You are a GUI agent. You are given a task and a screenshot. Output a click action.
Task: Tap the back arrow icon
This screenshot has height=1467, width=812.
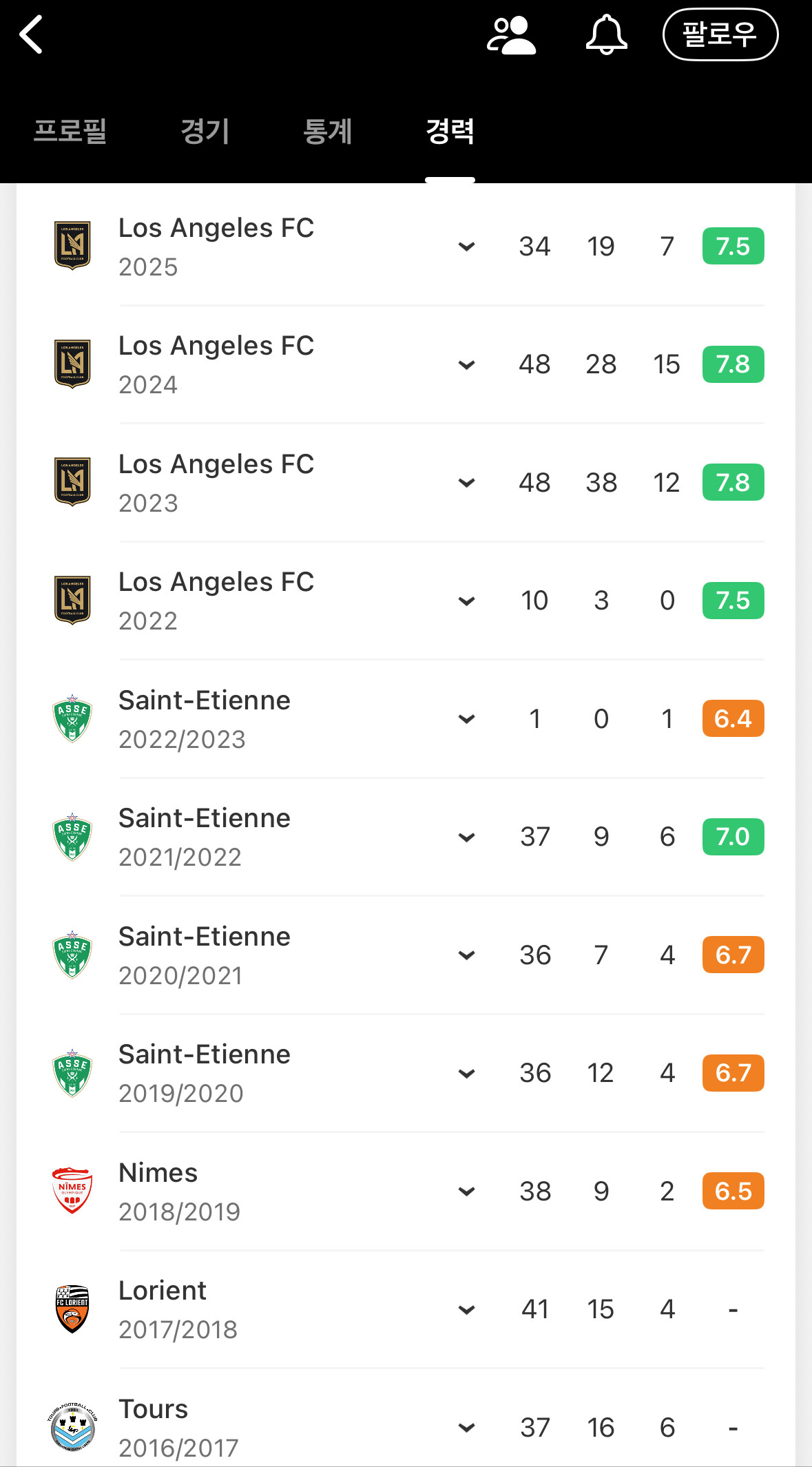(32, 34)
